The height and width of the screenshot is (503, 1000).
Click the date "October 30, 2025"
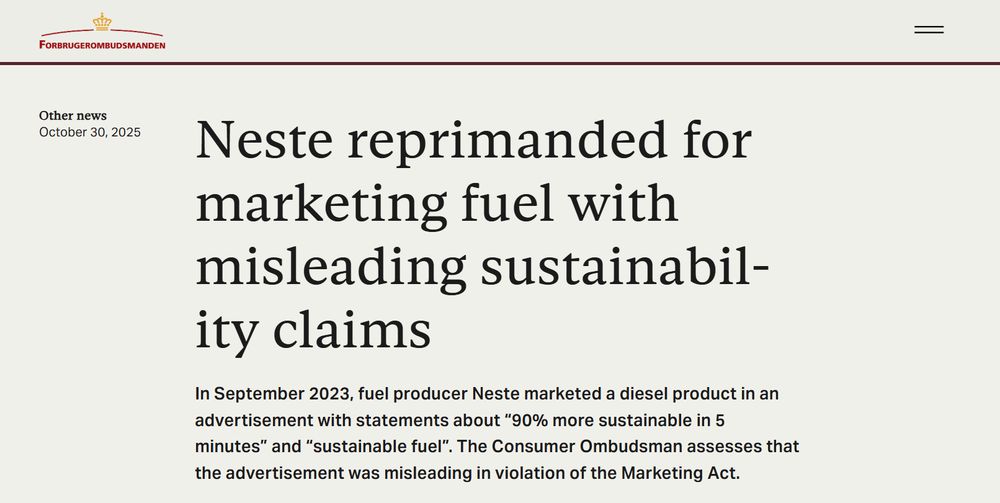[90, 133]
